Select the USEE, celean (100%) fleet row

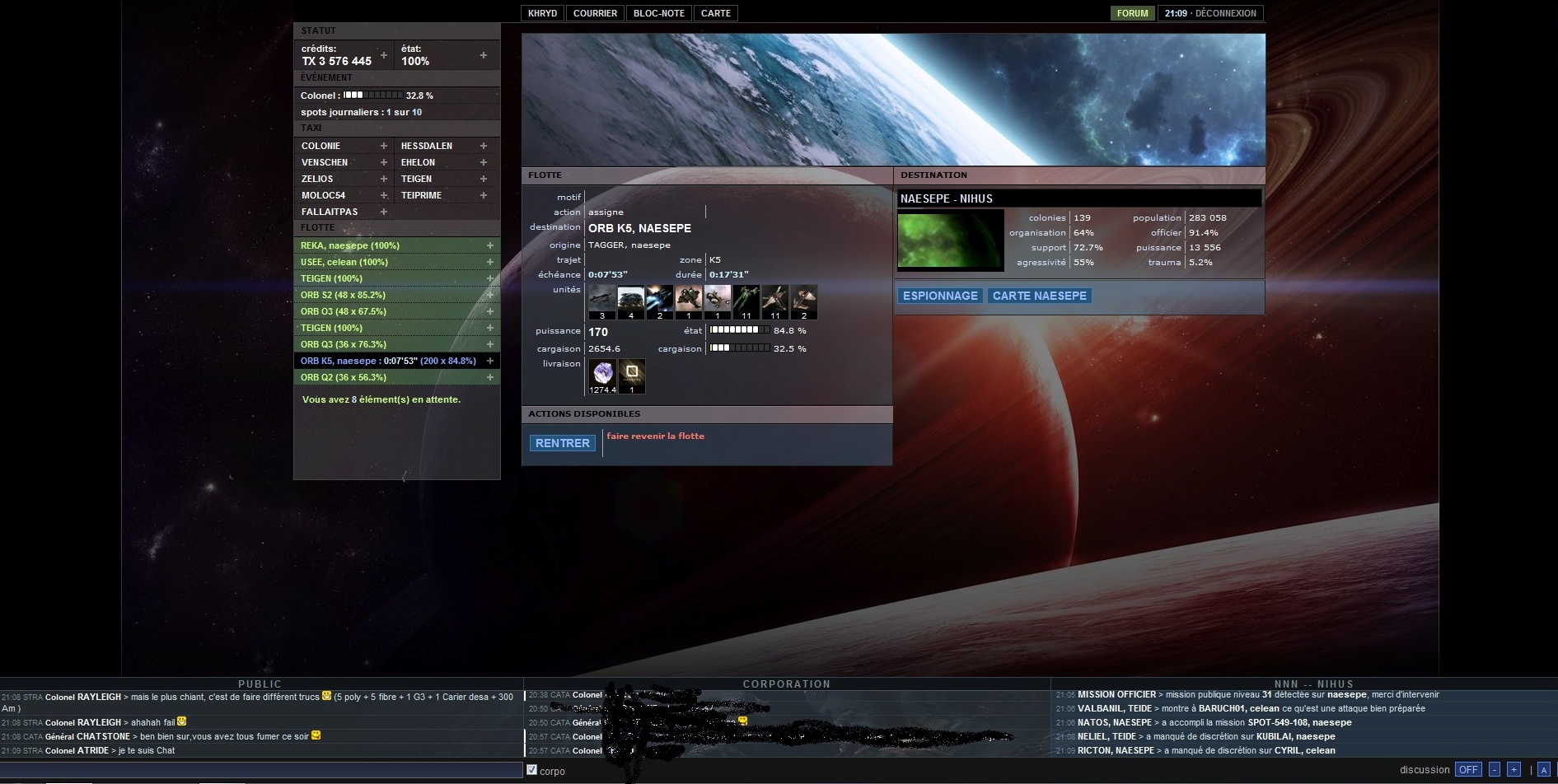pos(397,262)
